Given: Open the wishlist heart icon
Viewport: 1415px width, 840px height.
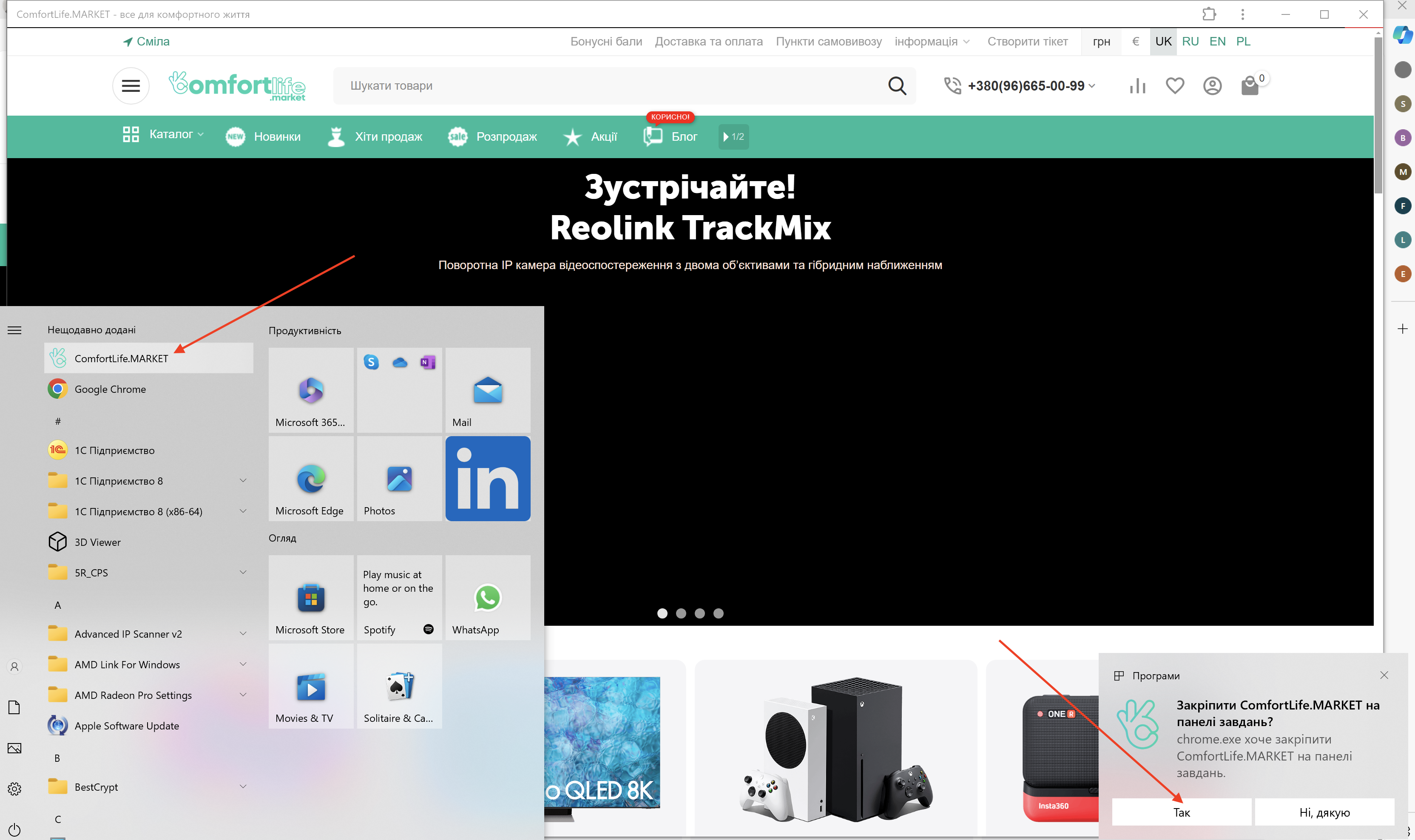Looking at the screenshot, I should pyautogui.click(x=1175, y=85).
